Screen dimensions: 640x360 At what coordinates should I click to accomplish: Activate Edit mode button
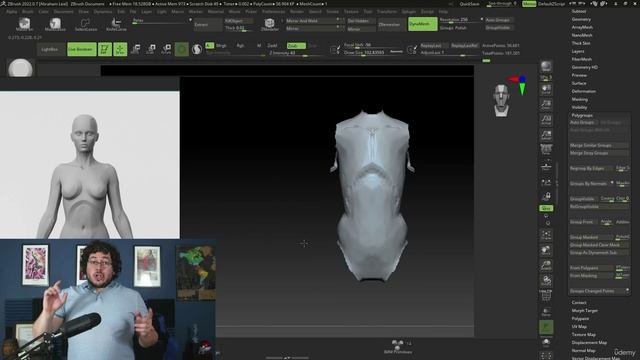click(105, 49)
